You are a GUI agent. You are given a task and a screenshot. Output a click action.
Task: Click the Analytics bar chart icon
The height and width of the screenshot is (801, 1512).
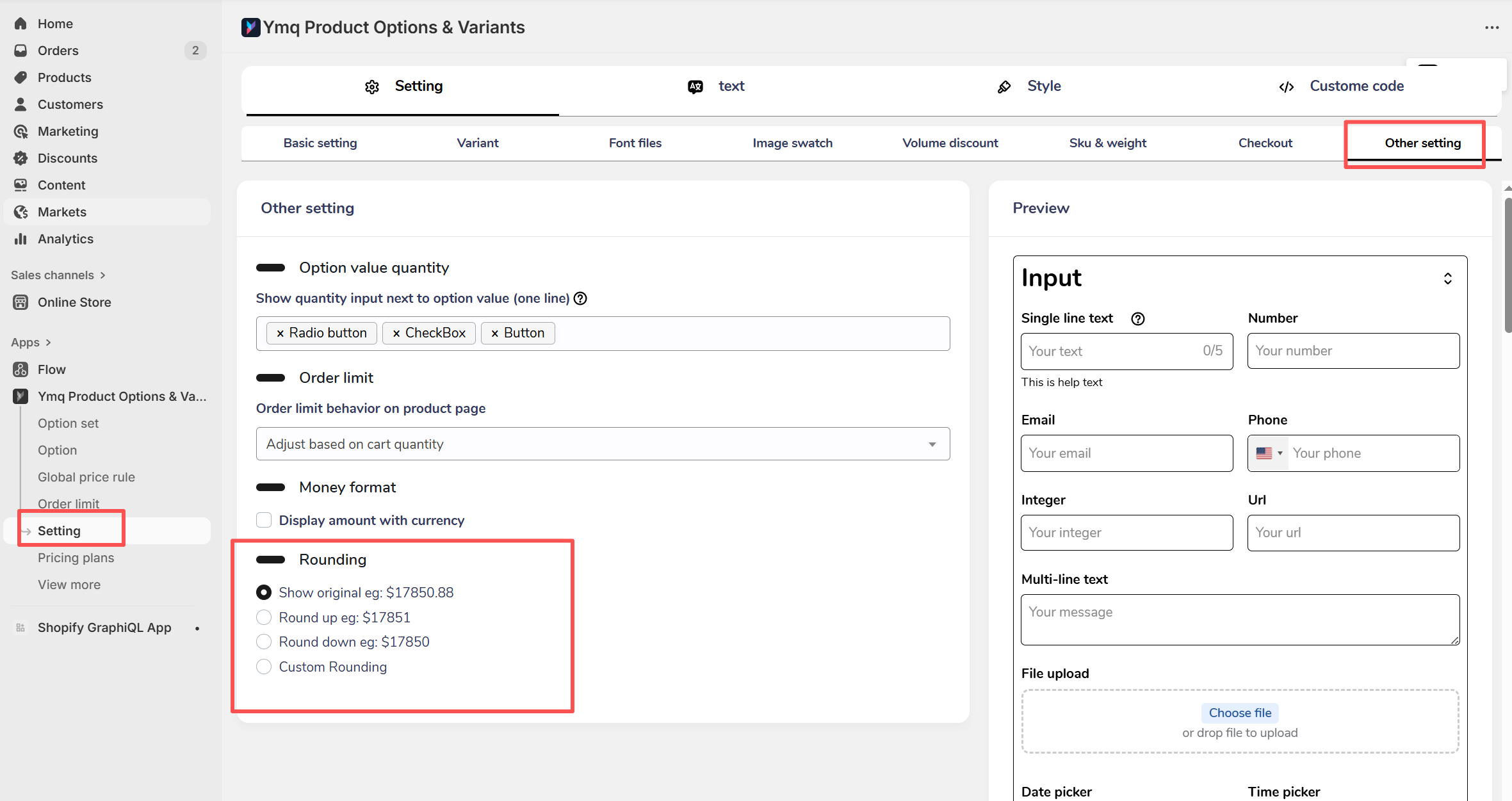[20, 239]
